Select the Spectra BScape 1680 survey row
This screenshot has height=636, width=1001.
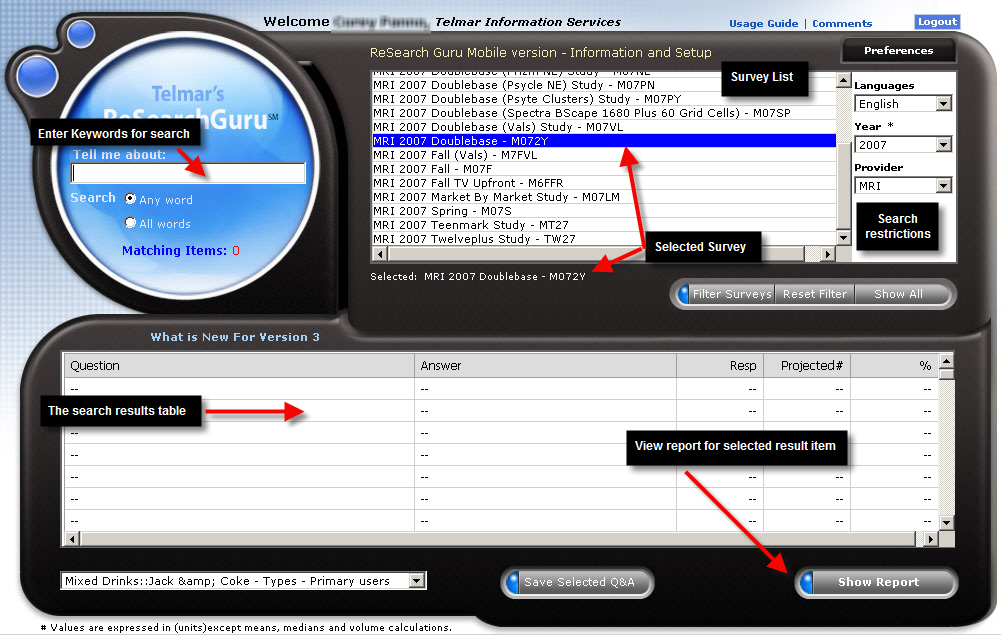tap(604, 113)
